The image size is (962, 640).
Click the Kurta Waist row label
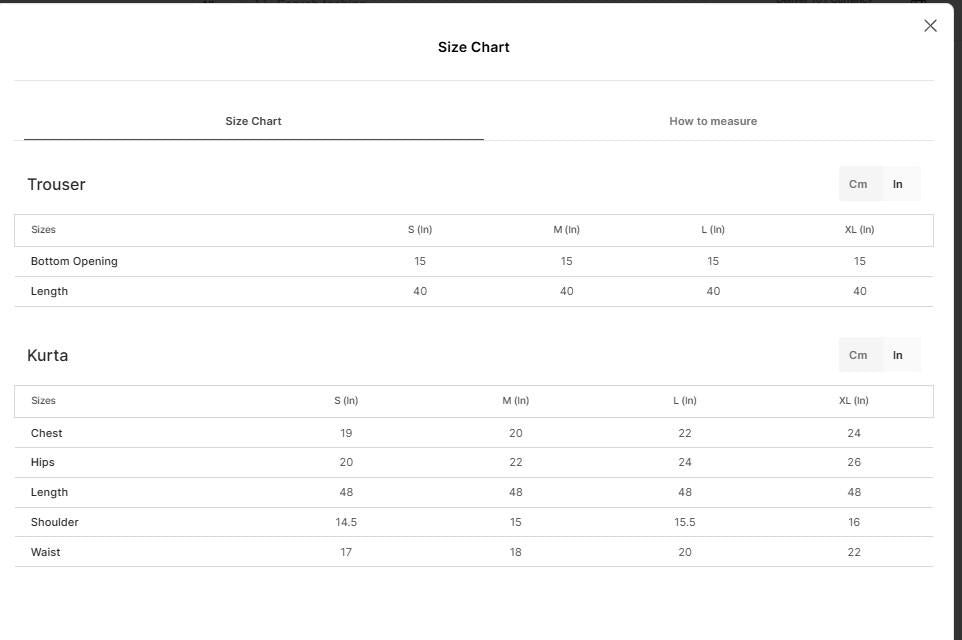click(x=45, y=552)
